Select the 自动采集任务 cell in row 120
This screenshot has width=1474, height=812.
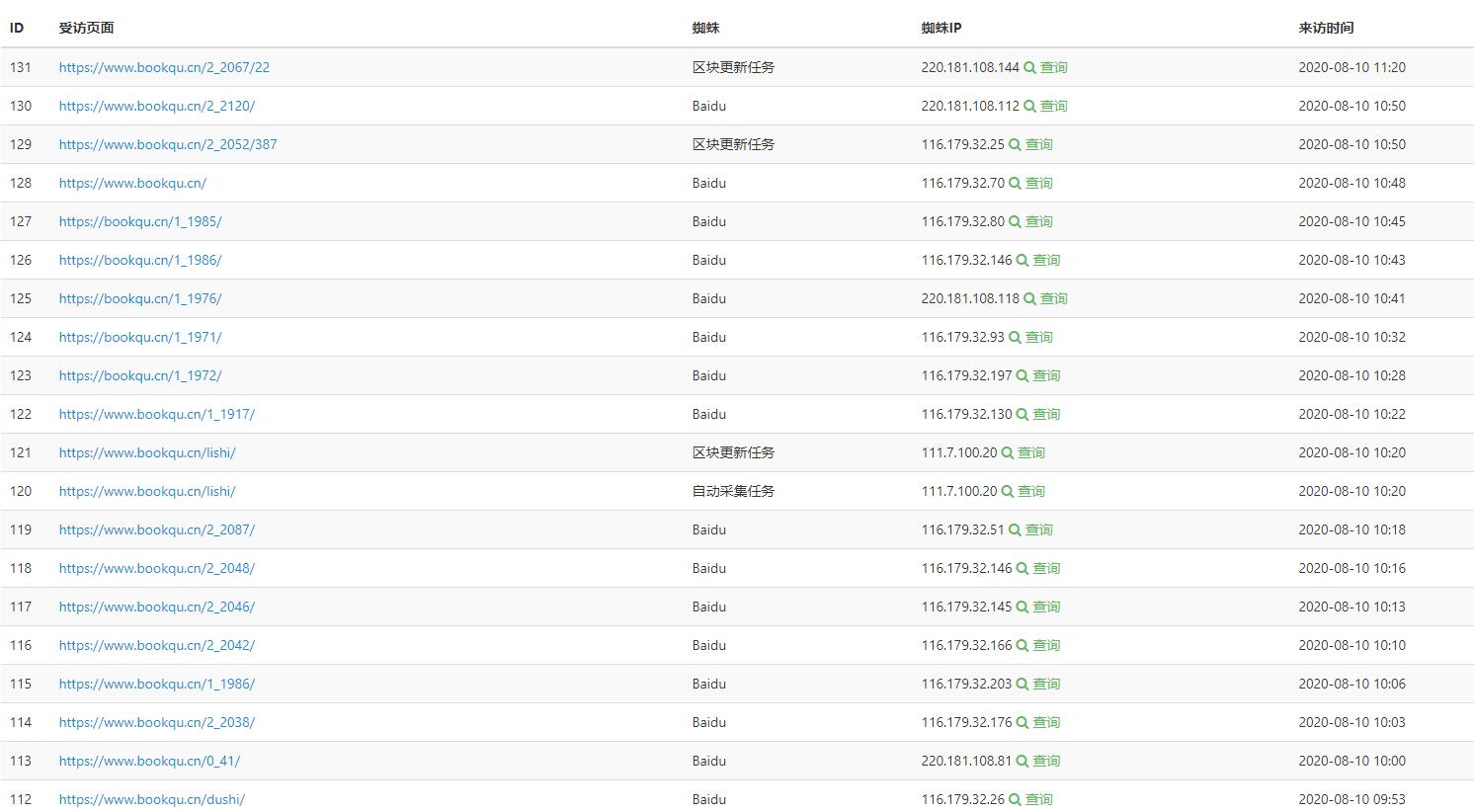[733, 491]
